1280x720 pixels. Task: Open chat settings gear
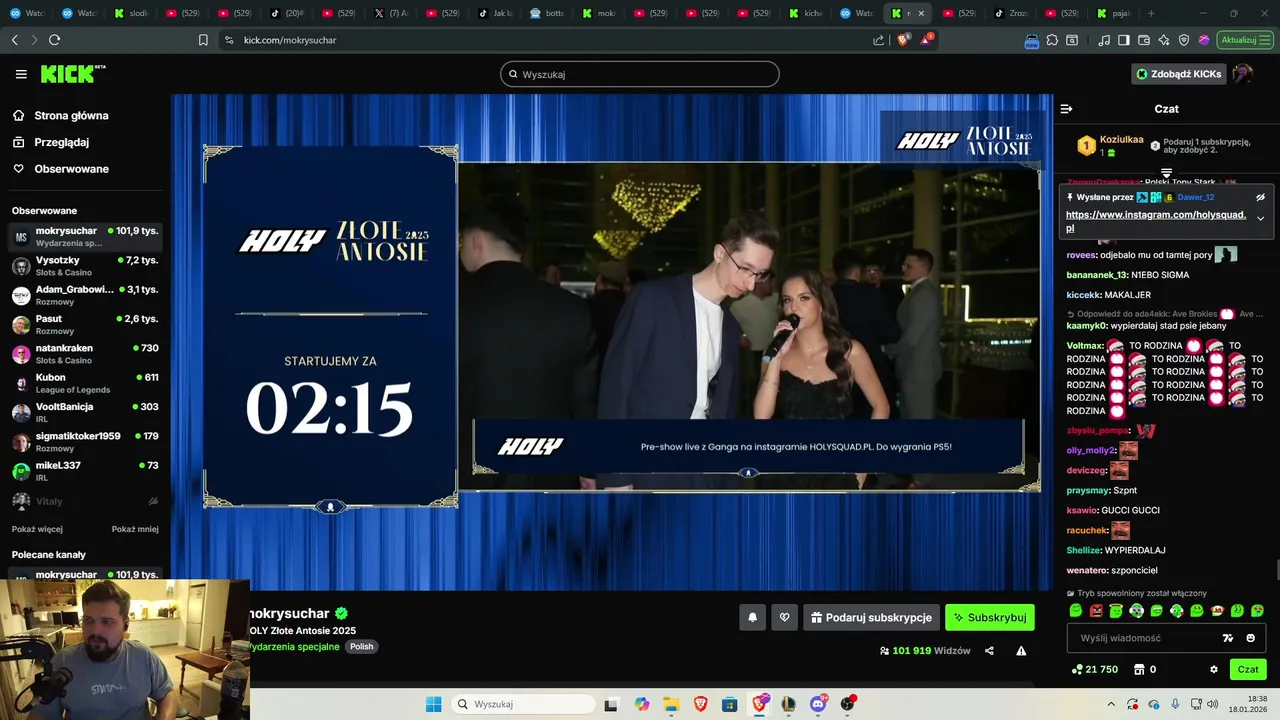point(1214,669)
